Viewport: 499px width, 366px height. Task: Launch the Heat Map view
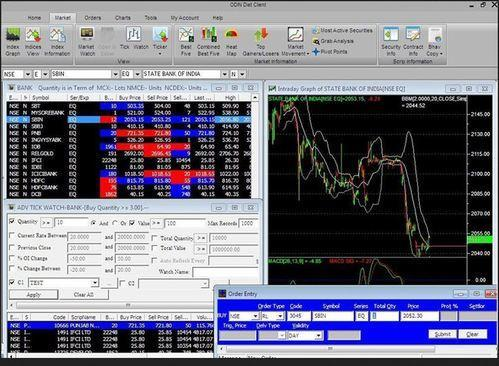click(231, 42)
